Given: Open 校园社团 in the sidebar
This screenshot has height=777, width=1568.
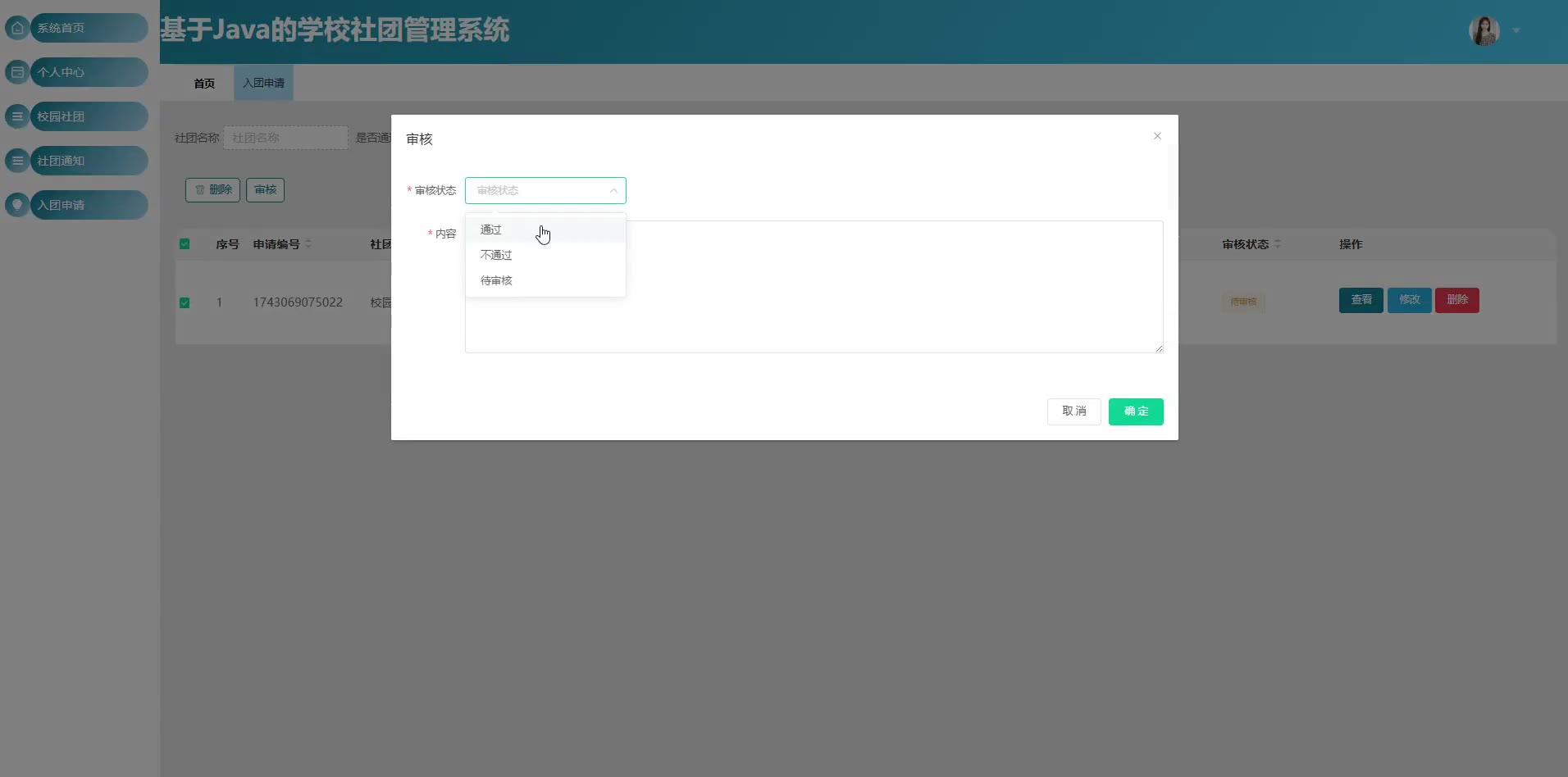Looking at the screenshot, I should 89,116.
